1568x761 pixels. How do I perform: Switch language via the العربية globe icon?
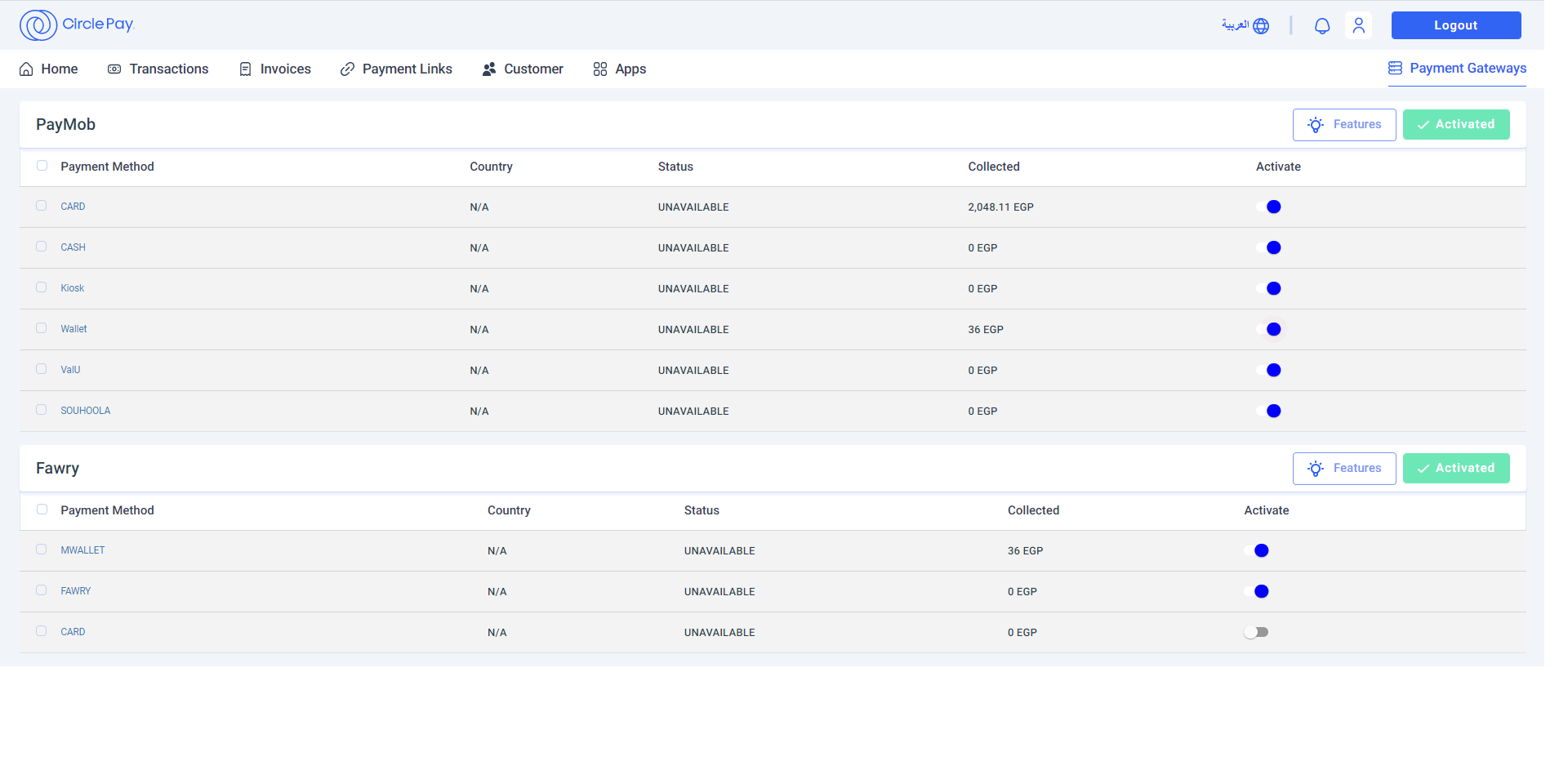(x=1245, y=25)
